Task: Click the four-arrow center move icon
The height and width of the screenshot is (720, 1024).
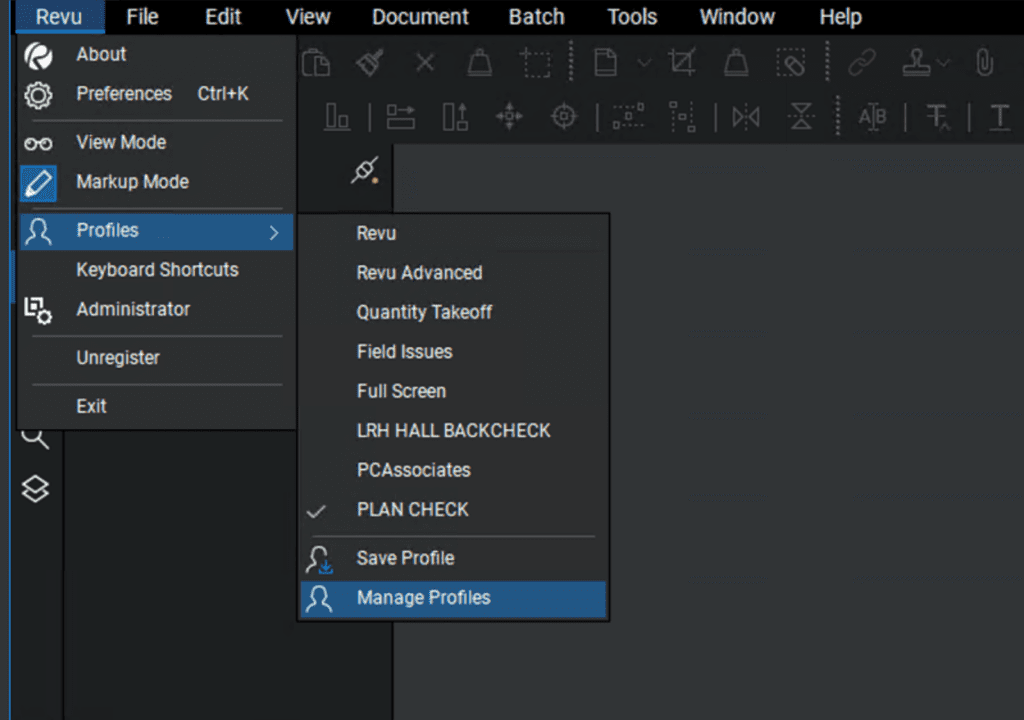Action: (509, 118)
